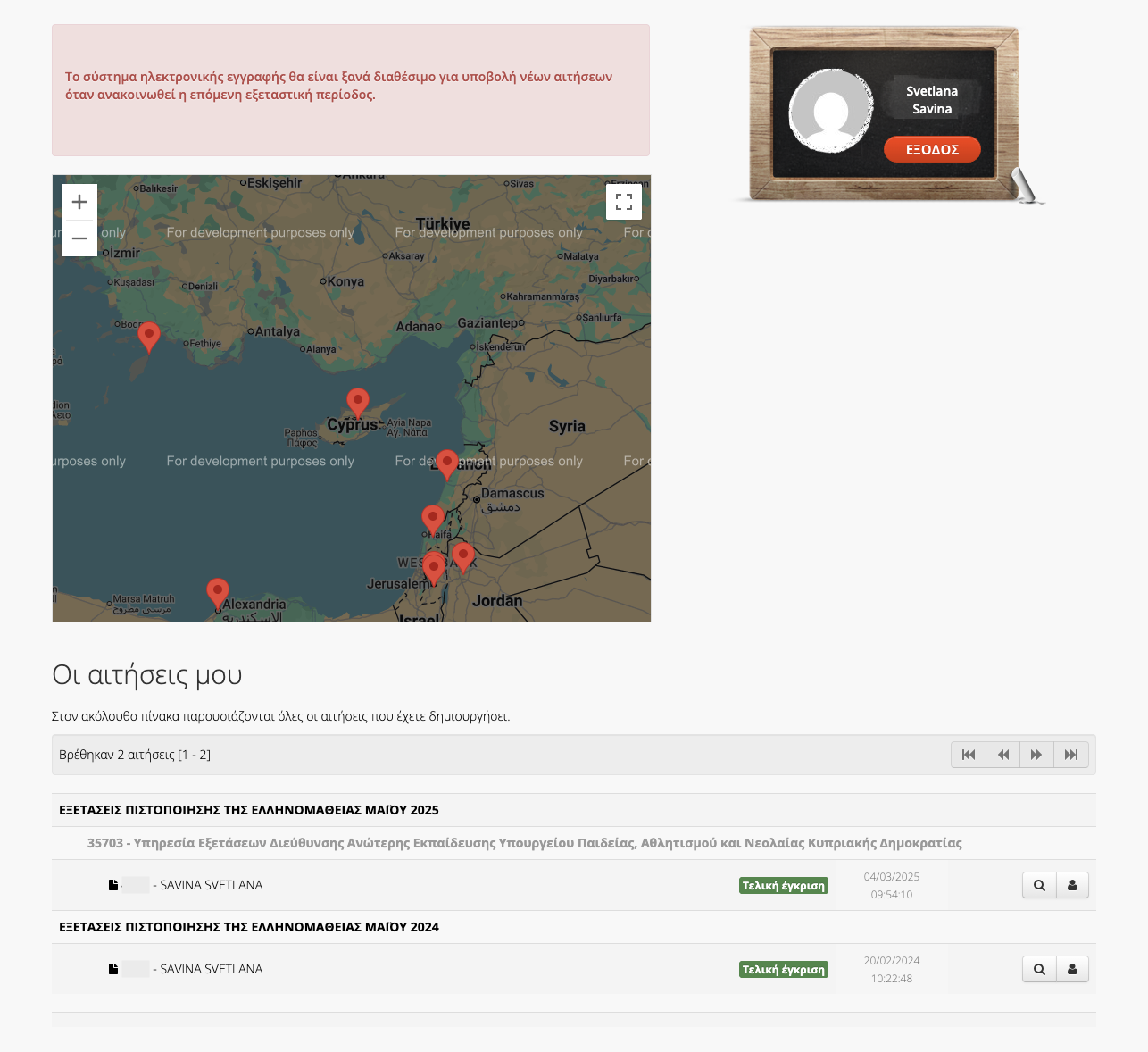The image size is (1148, 1052).
Task: Open candidate details for 04/03/2025 application
Action: tap(1072, 886)
